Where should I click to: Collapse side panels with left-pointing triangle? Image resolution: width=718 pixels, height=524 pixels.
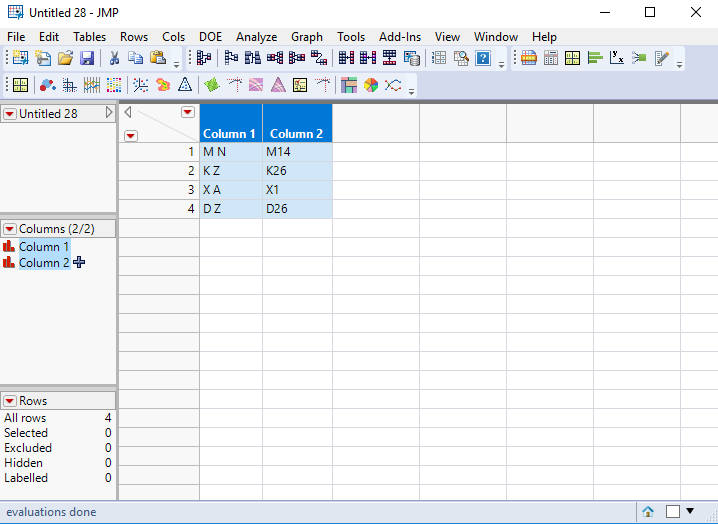[128, 112]
